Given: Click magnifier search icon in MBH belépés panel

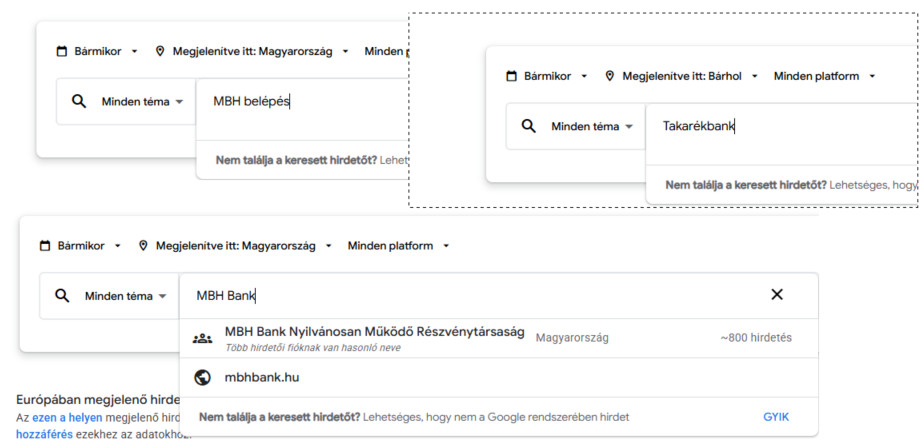Looking at the screenshot, I should [79, 101].
